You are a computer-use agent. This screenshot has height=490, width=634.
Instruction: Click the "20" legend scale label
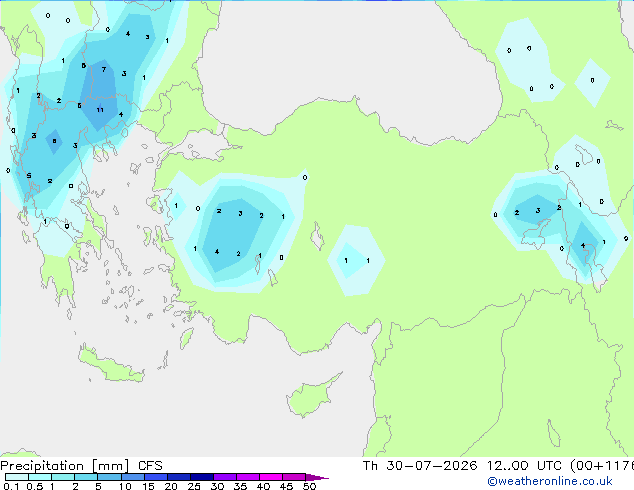coord(171,486)
